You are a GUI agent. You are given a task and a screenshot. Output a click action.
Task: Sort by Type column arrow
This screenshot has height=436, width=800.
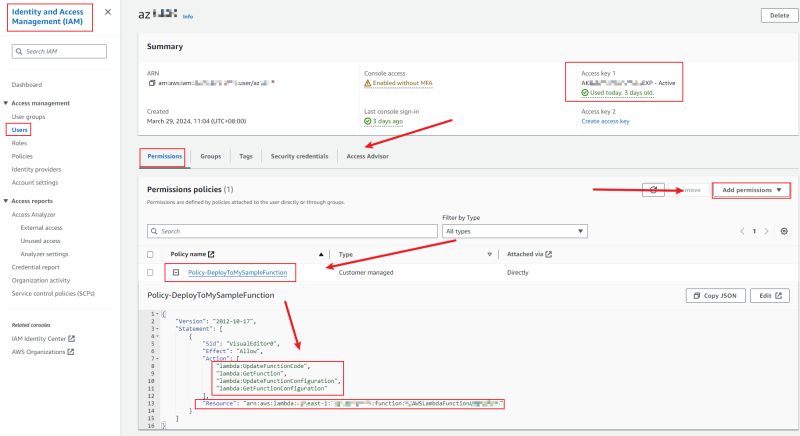[489, 254]
